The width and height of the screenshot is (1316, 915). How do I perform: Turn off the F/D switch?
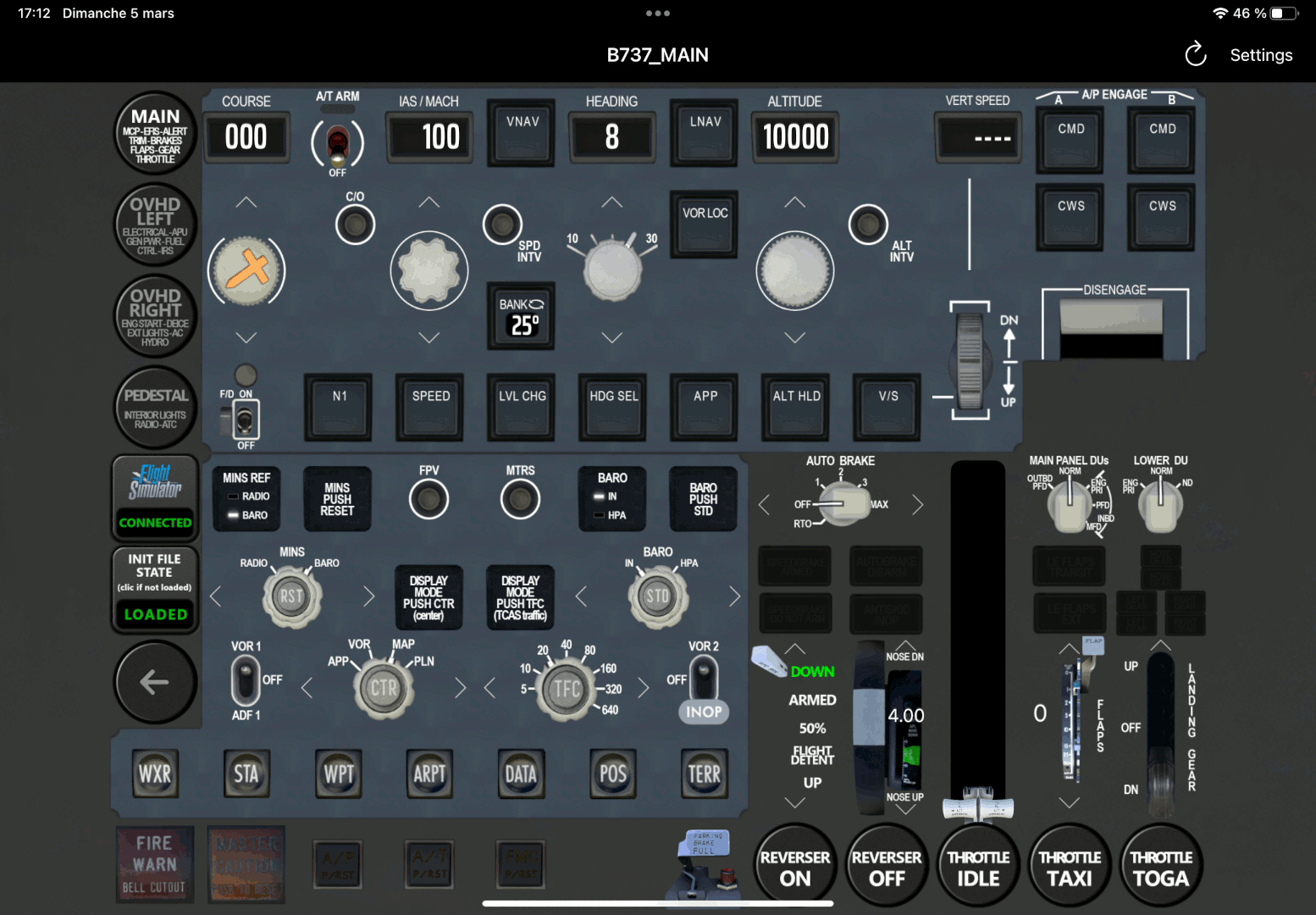coord(246,422)
